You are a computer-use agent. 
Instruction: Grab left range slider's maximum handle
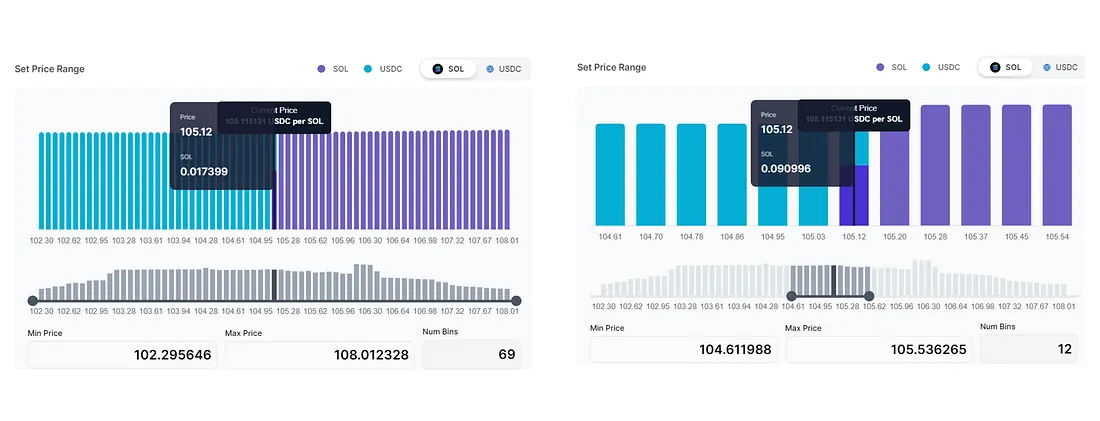pyautogui.click(x=516, y=300)
